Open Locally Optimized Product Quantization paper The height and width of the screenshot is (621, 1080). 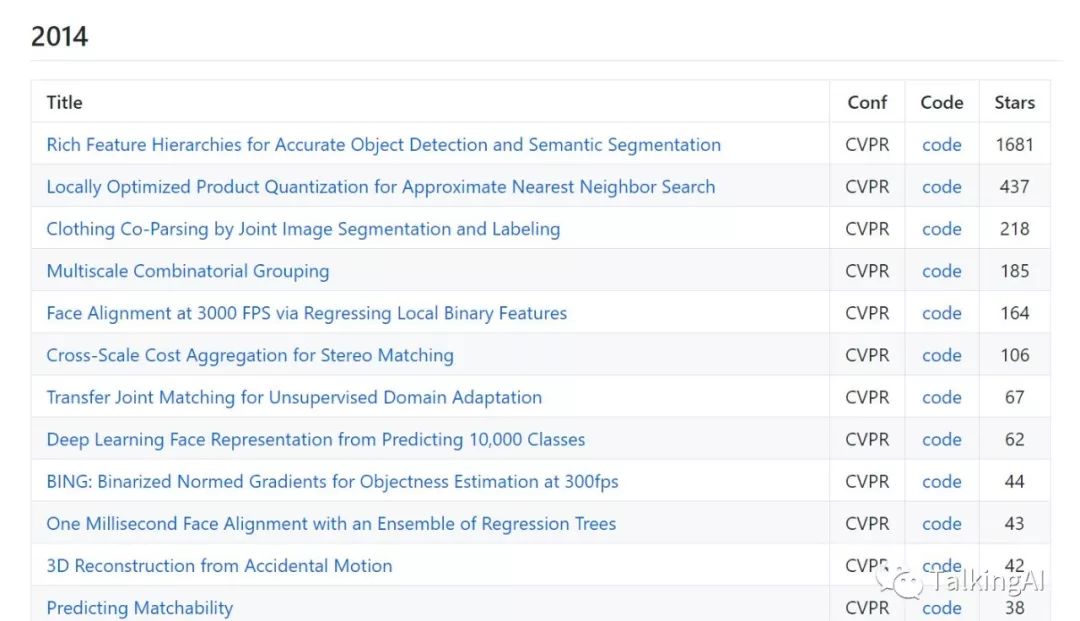tap(380, 187)
